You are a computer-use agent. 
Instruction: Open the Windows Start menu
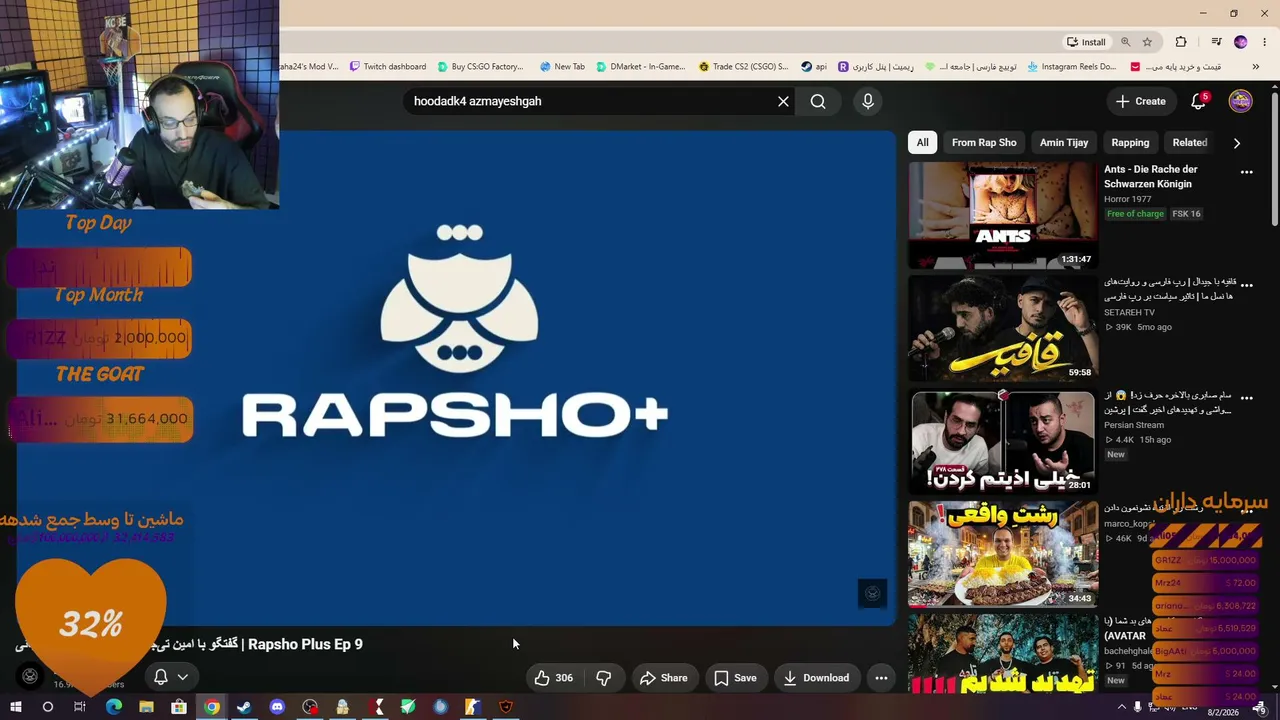(15, 707)
